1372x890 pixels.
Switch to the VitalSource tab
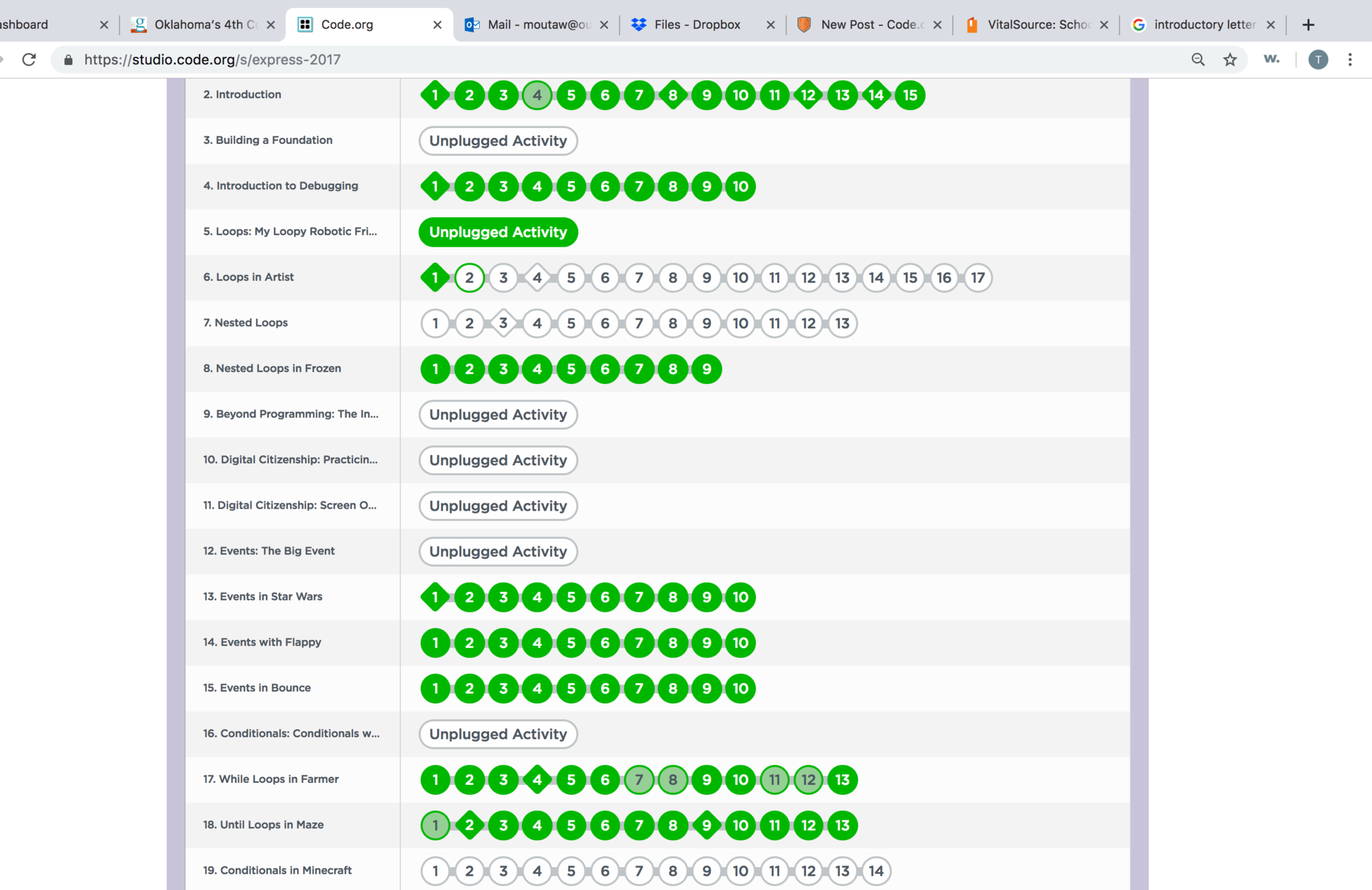[x=1037, y=25]
